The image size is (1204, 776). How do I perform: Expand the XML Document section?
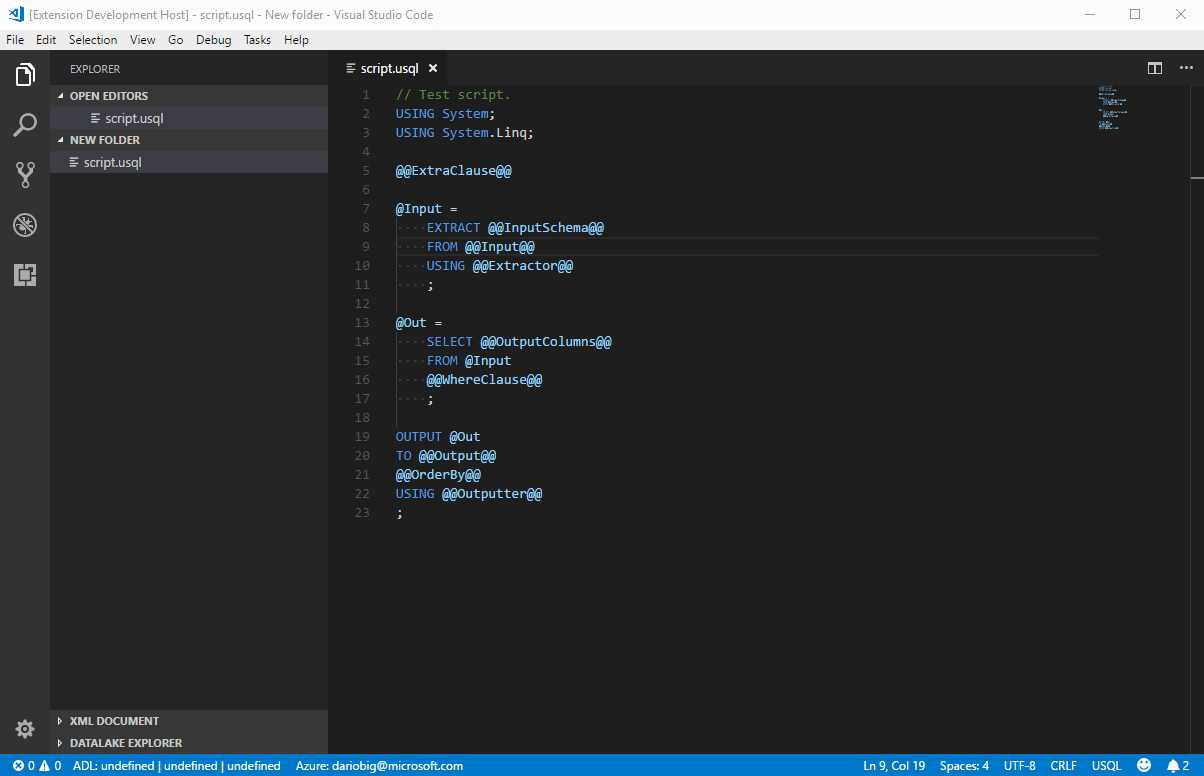189,721
